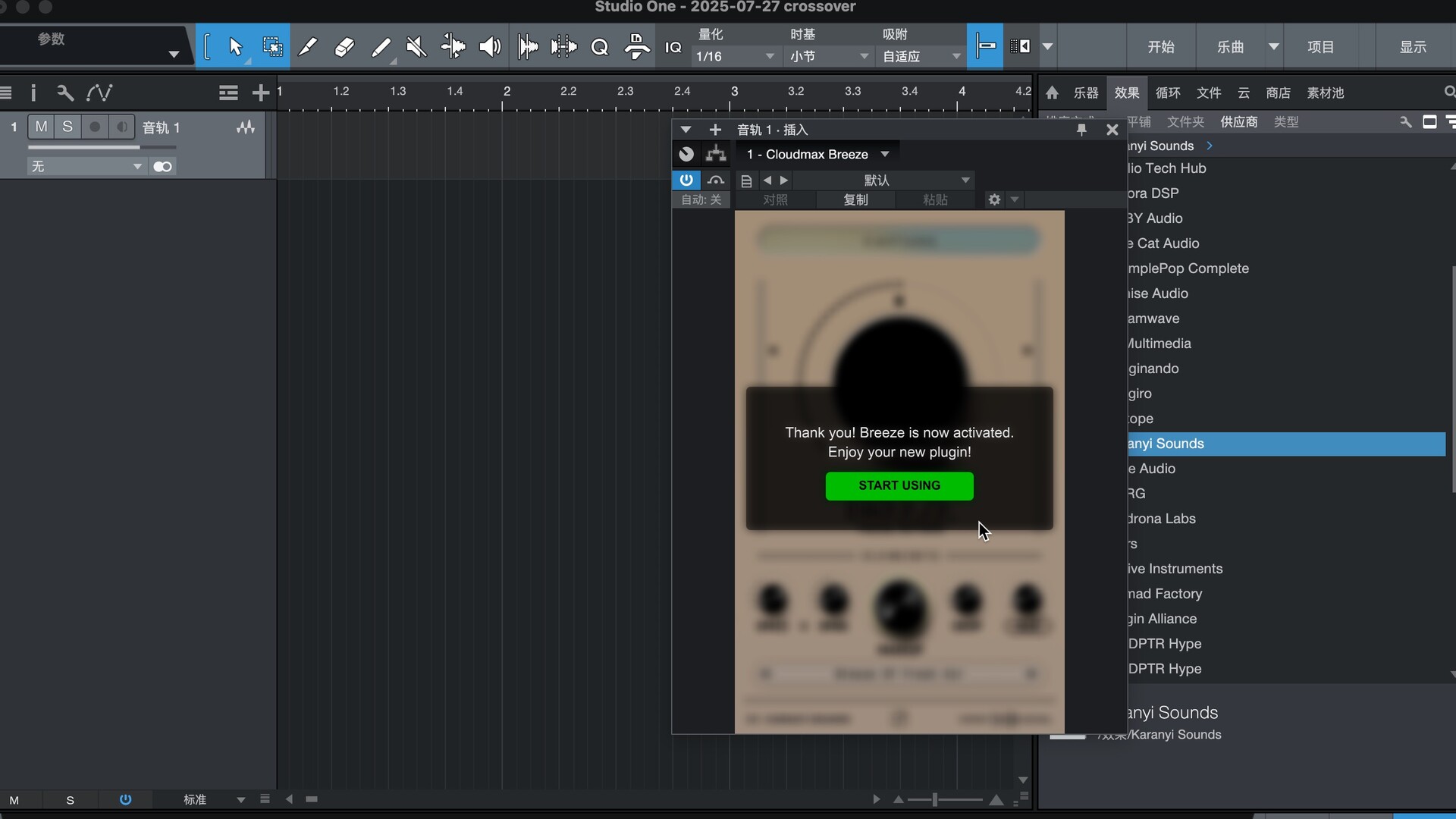Click the add track plus icon
The image size is (1456, 819).
[261, 93]
